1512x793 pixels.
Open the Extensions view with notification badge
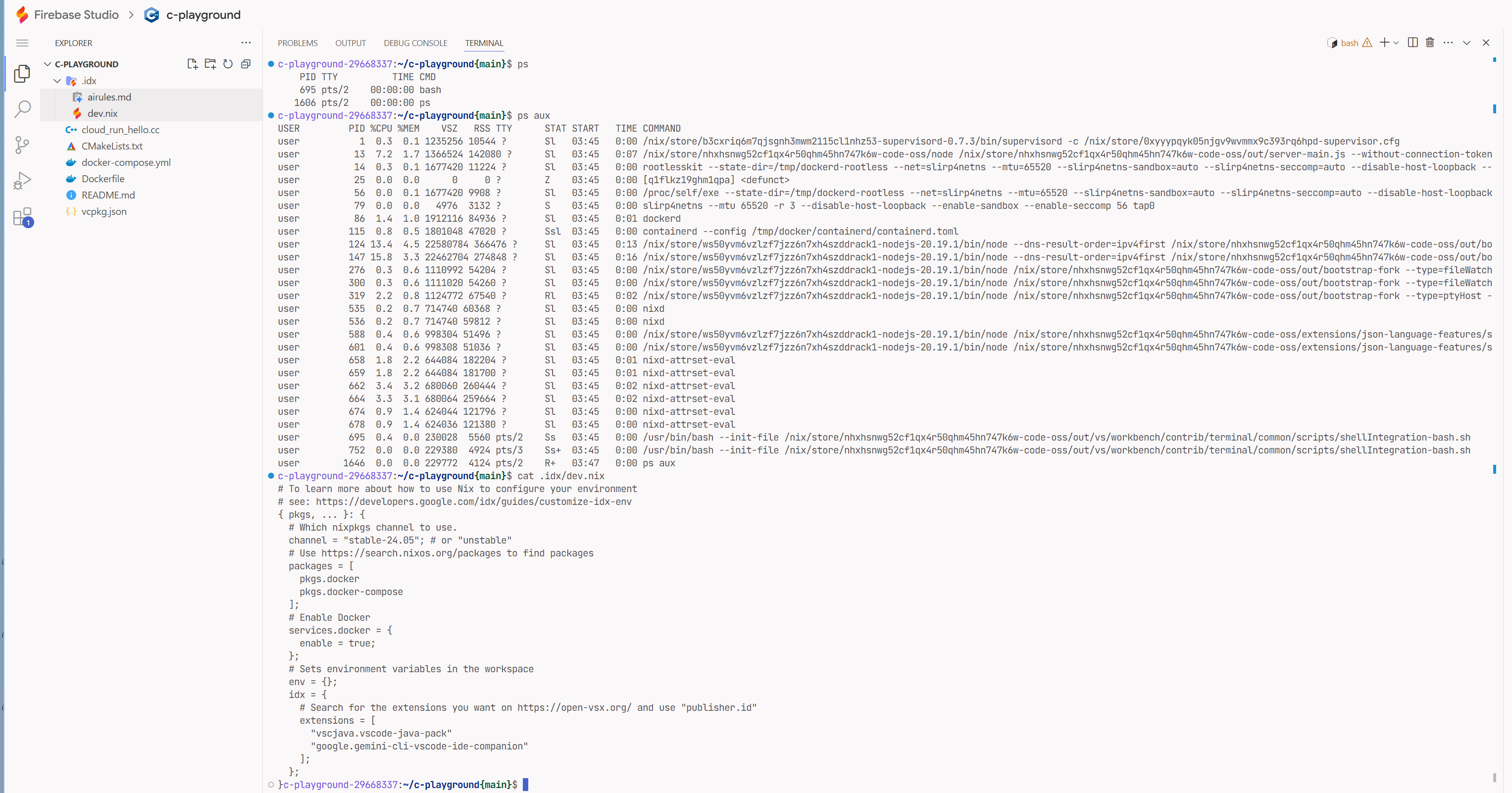(22, 217)
